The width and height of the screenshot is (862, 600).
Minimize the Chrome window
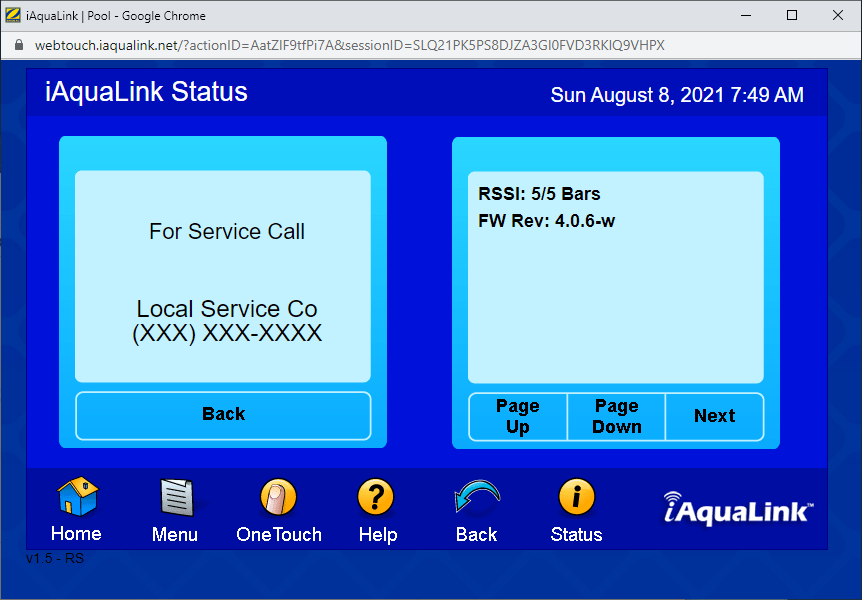(x=746, y=15)
